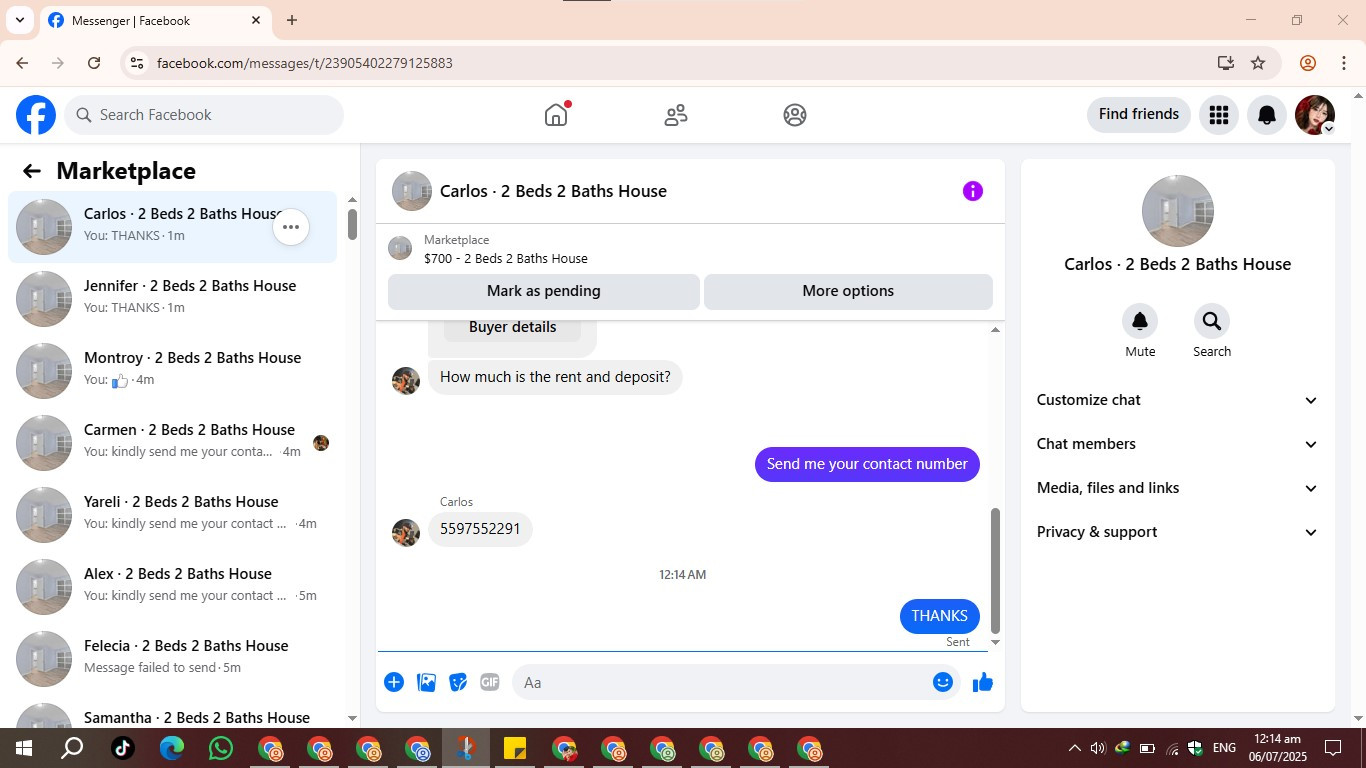Reload the page in the browser
1366x768 pixels.
click(94, 63)
